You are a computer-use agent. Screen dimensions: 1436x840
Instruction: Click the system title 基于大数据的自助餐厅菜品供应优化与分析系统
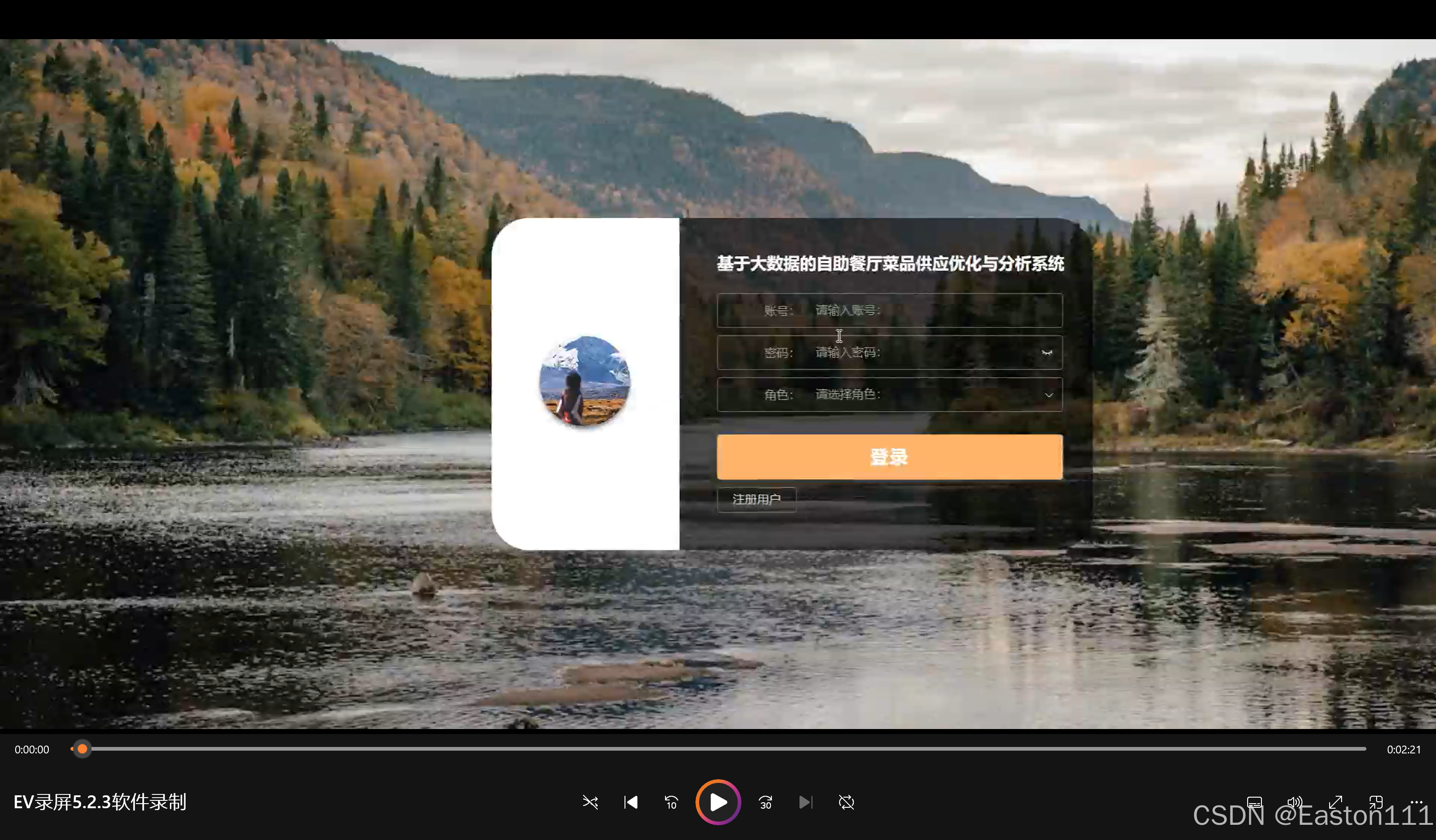click(x=890, y=263)
